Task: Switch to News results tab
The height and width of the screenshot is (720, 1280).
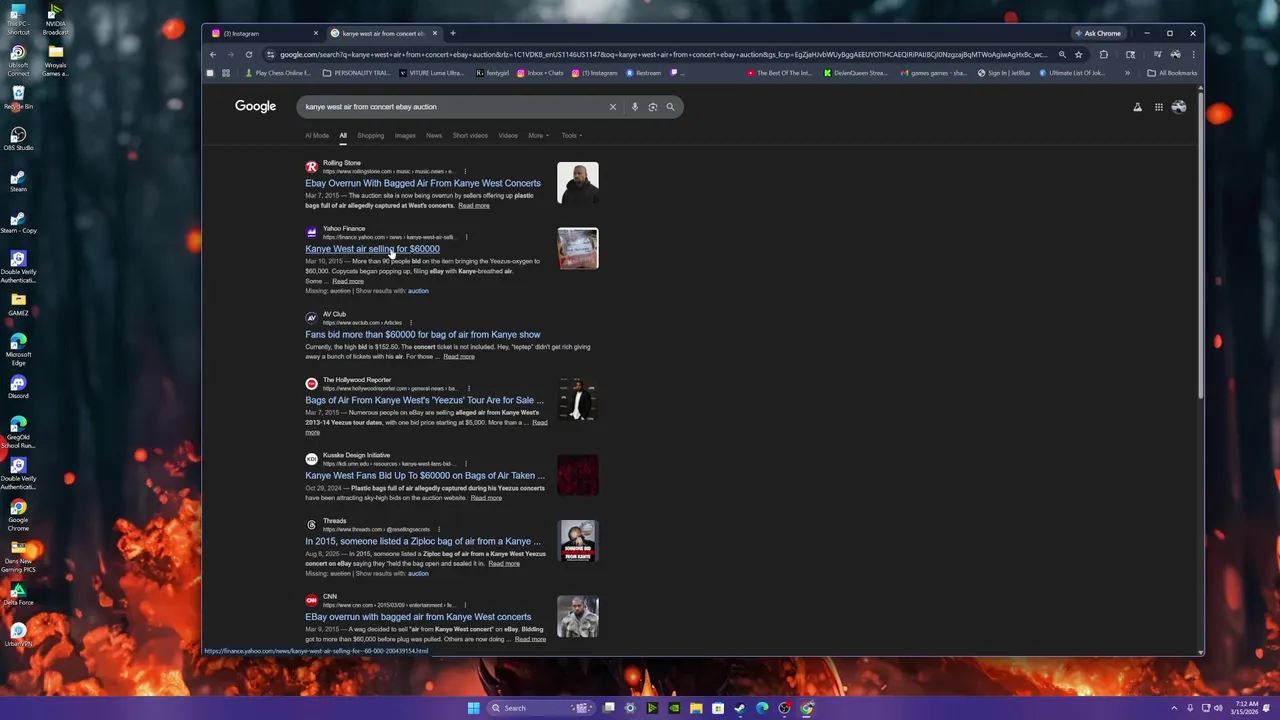Action: pyautogui.click(x=434, y=135)
